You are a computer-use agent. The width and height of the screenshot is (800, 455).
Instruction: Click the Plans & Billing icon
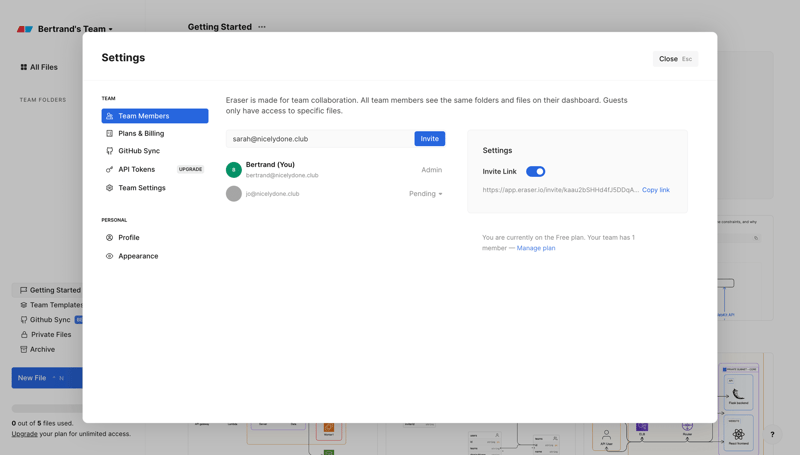109,133
